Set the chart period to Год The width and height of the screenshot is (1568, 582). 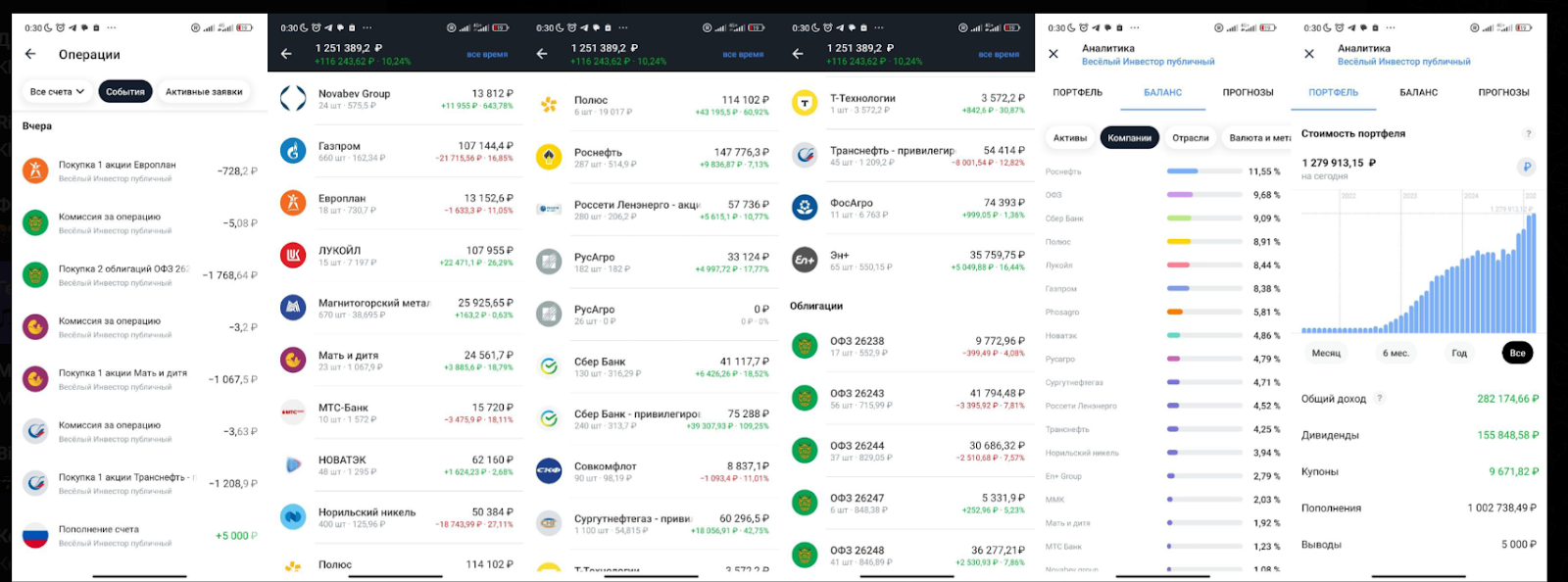(1459, 353)
